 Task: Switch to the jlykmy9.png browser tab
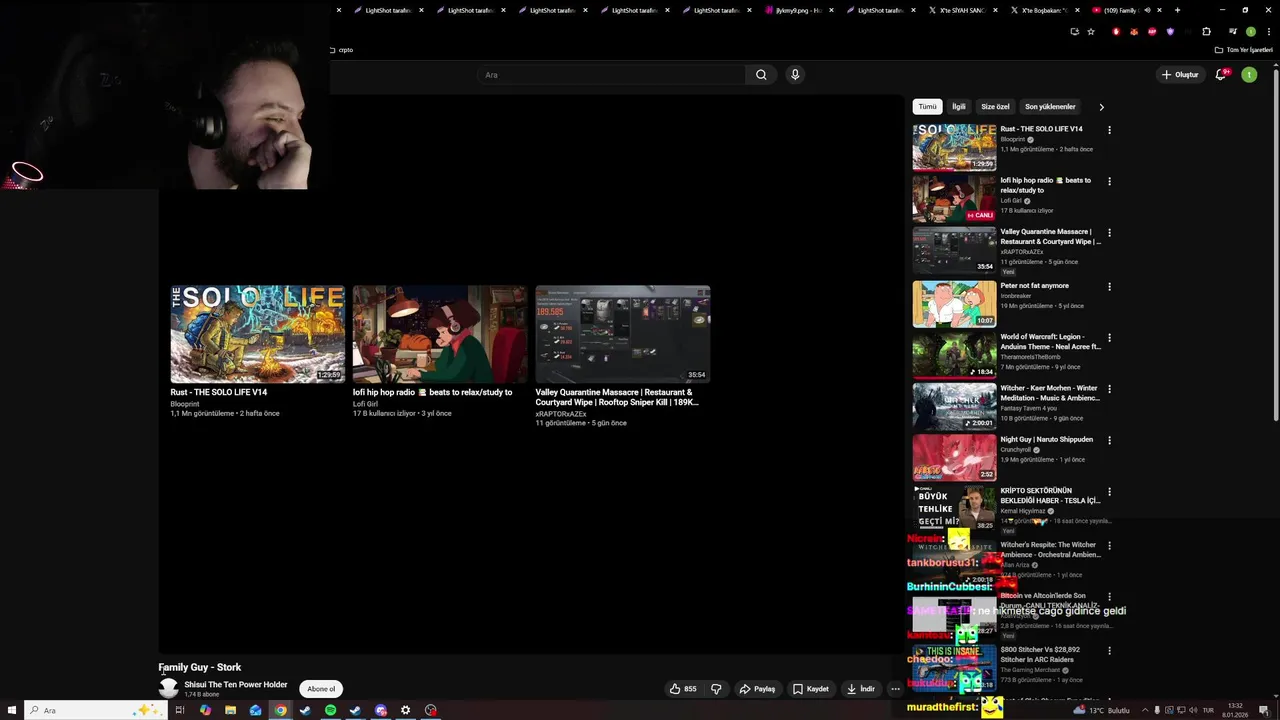pos(797,10)
